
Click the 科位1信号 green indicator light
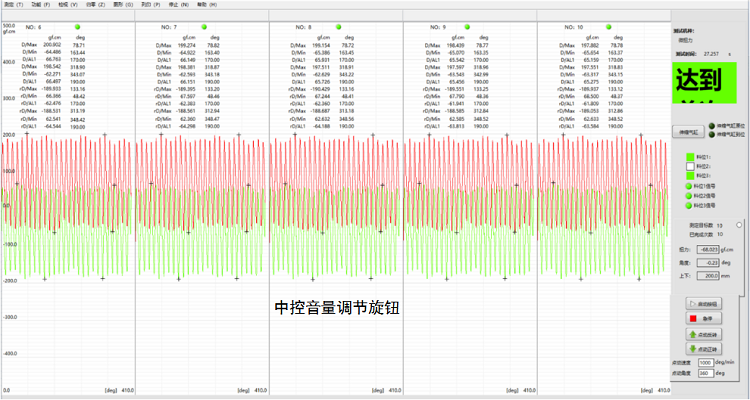point(688,186)
